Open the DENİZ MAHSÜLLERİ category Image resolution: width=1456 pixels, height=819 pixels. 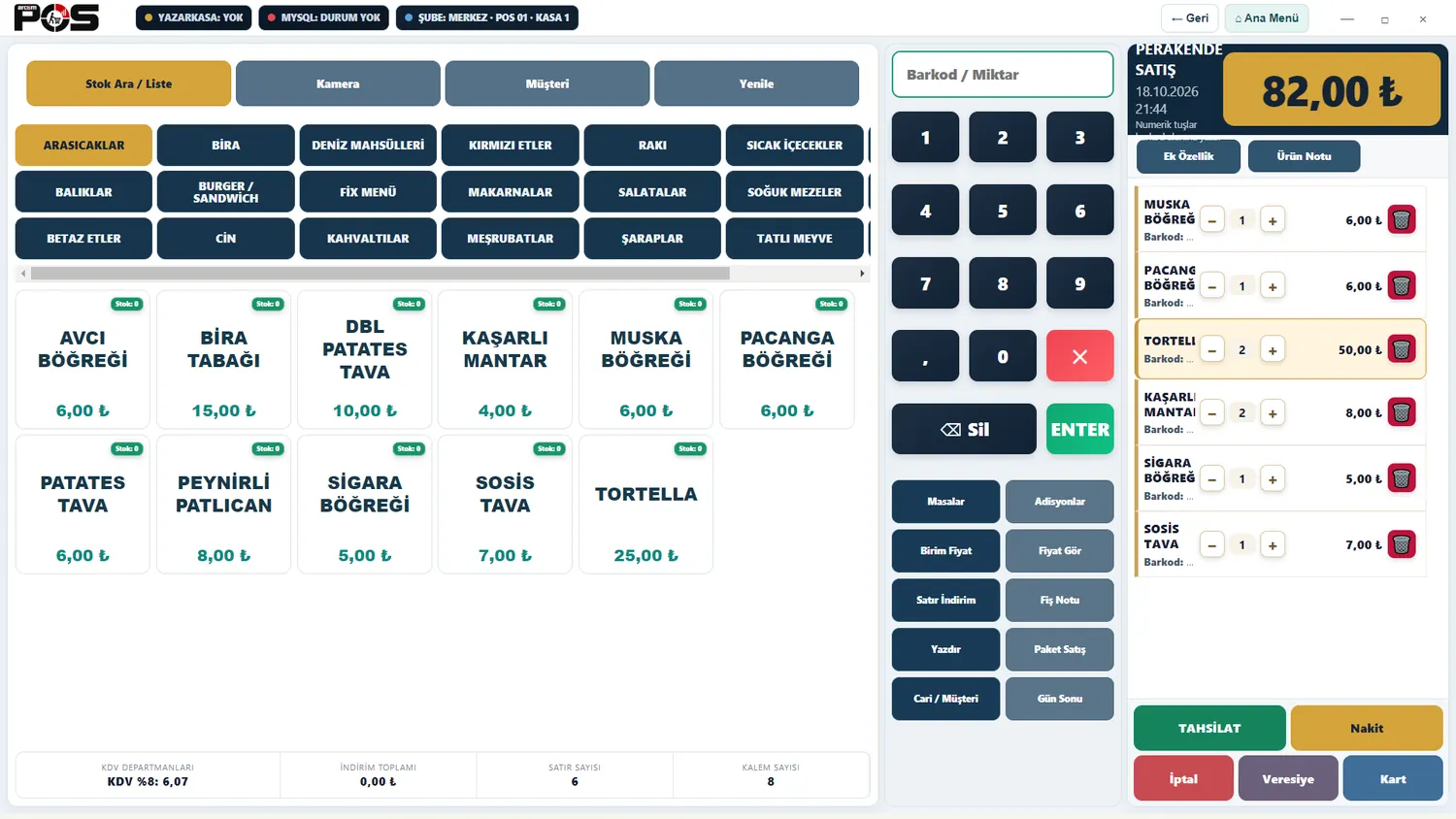pos(368,146)
